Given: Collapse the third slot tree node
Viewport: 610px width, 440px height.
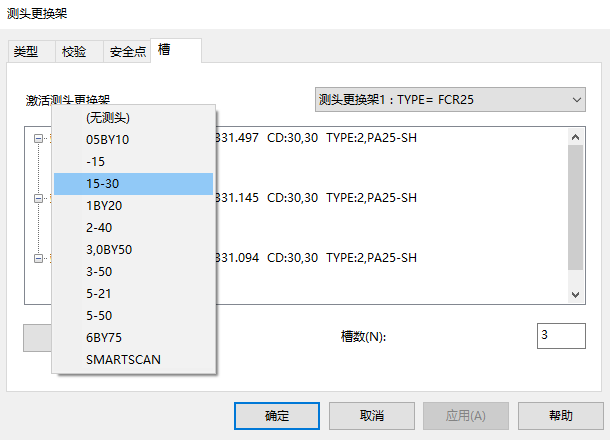Looking at the screenshot, I should click(x=39, y=258).
